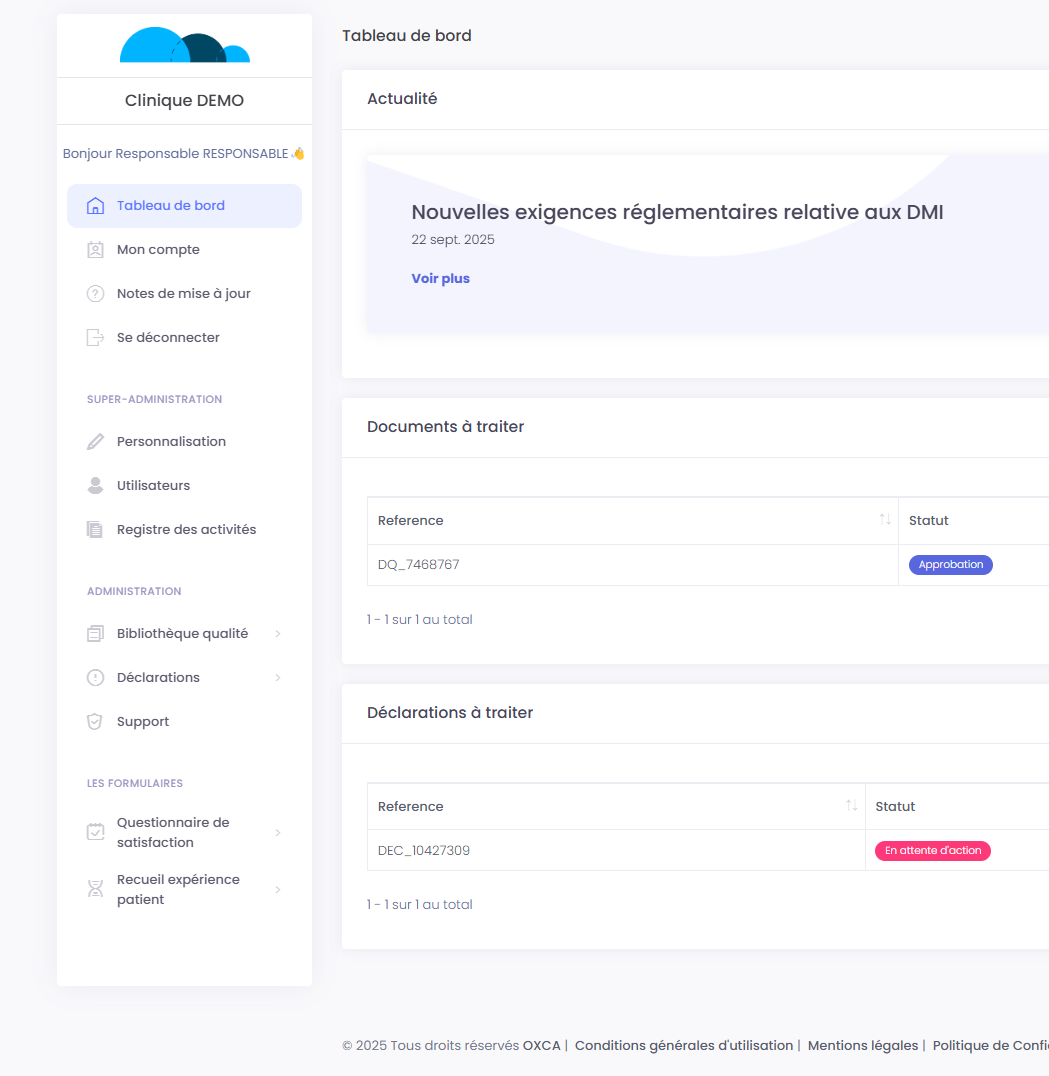Expand the Bibliothèque qualité submenu chevron
This screenshot has width=1049, height=1076.
point(278,634)
